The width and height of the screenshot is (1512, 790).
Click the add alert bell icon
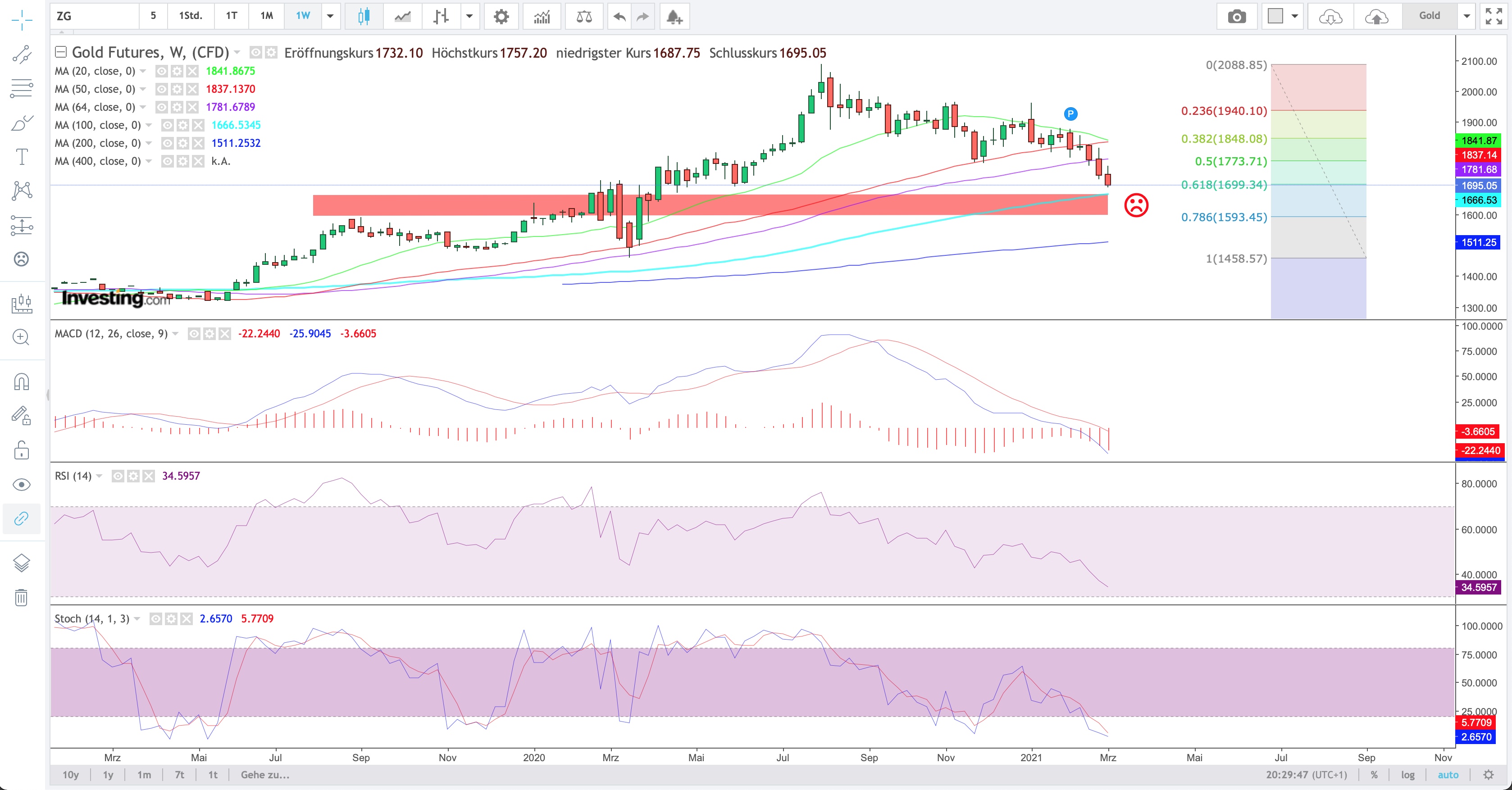click(x=674, y=16)
